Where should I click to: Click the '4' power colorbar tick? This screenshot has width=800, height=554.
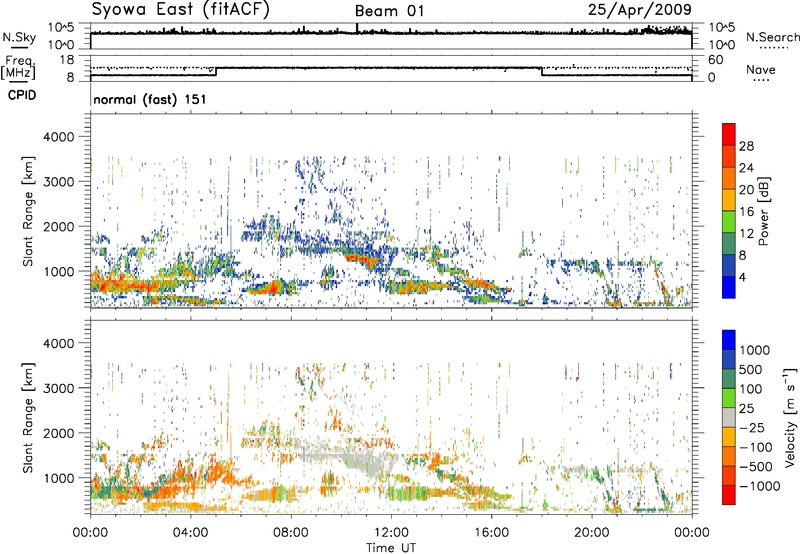tap(742, 277)
